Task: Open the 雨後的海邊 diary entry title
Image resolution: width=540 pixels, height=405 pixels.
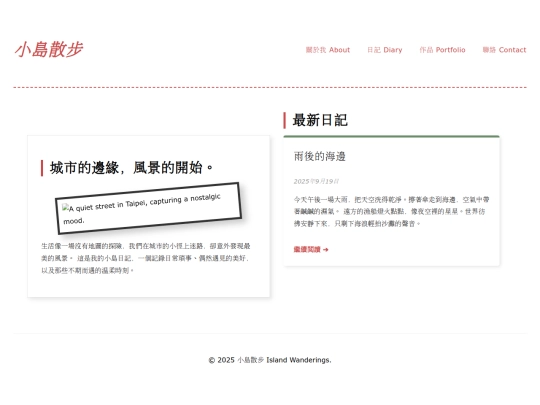Action: pyautogui.click(x=320, y=156)
